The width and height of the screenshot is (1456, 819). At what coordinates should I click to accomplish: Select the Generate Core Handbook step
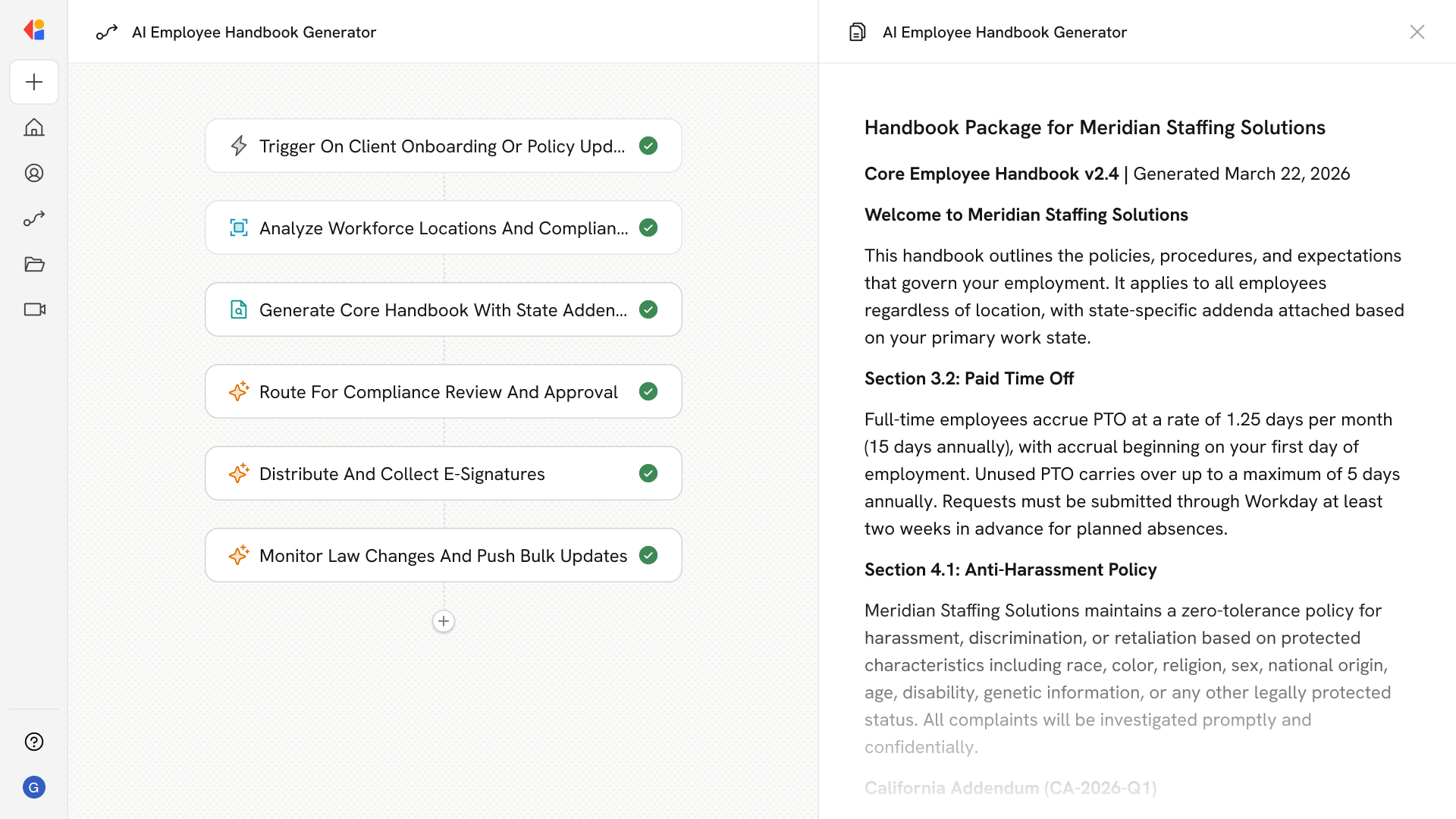point(443,309)
